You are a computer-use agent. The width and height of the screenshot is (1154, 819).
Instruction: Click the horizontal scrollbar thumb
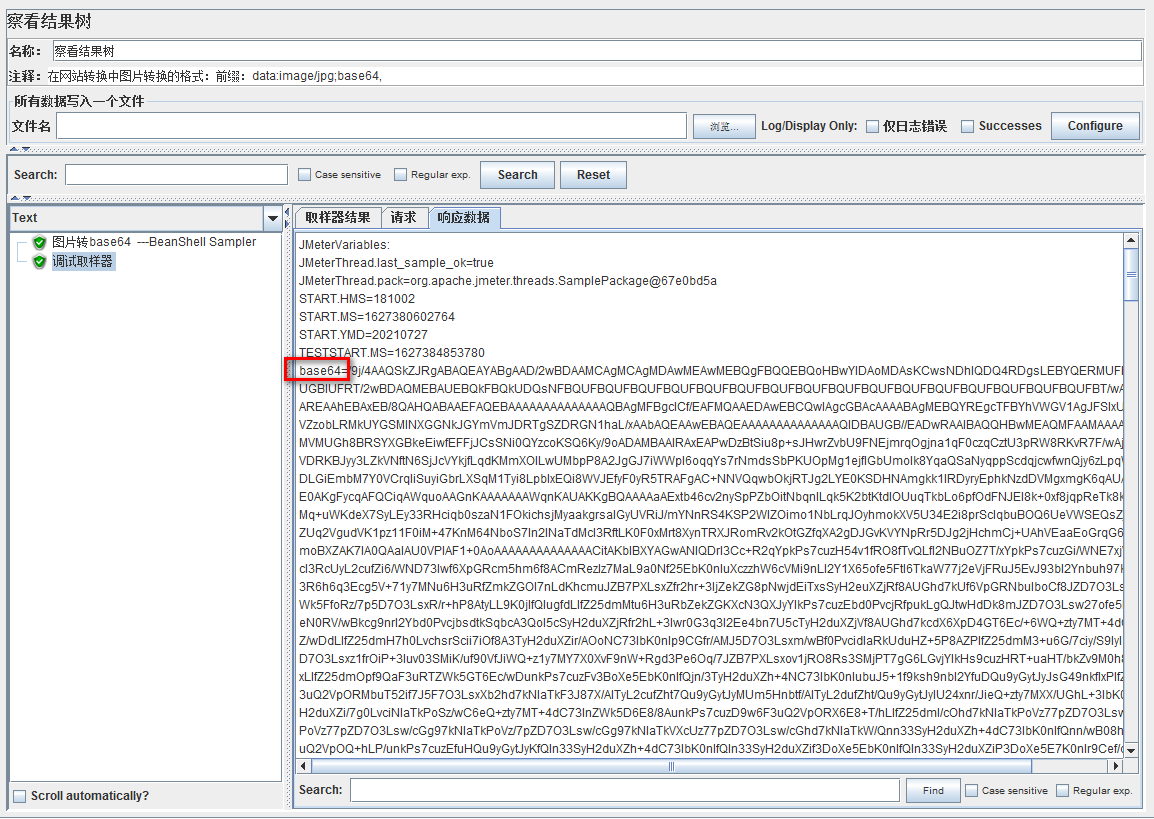coord(671,766)
